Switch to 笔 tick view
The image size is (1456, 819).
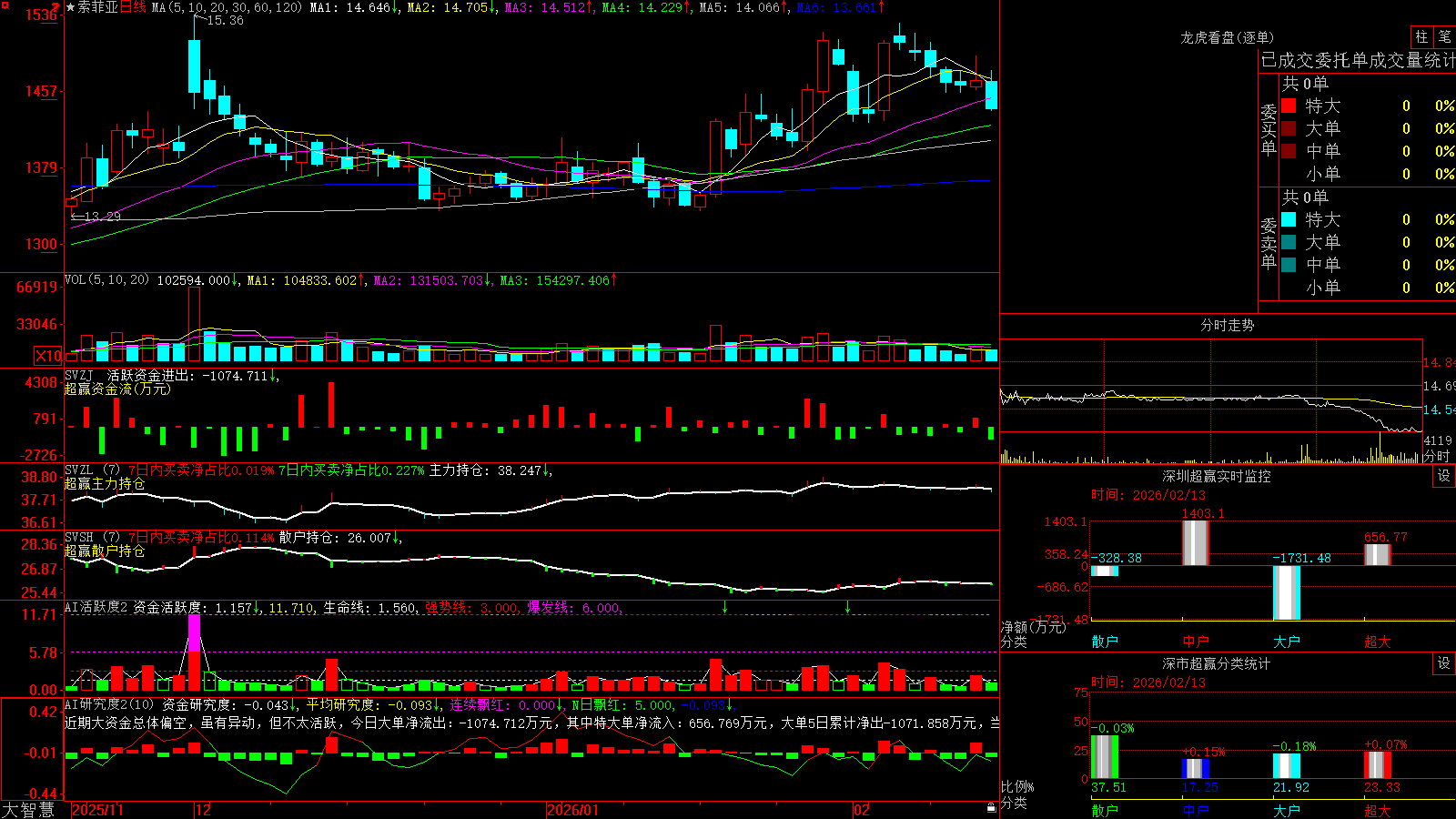pos(1444,36)
